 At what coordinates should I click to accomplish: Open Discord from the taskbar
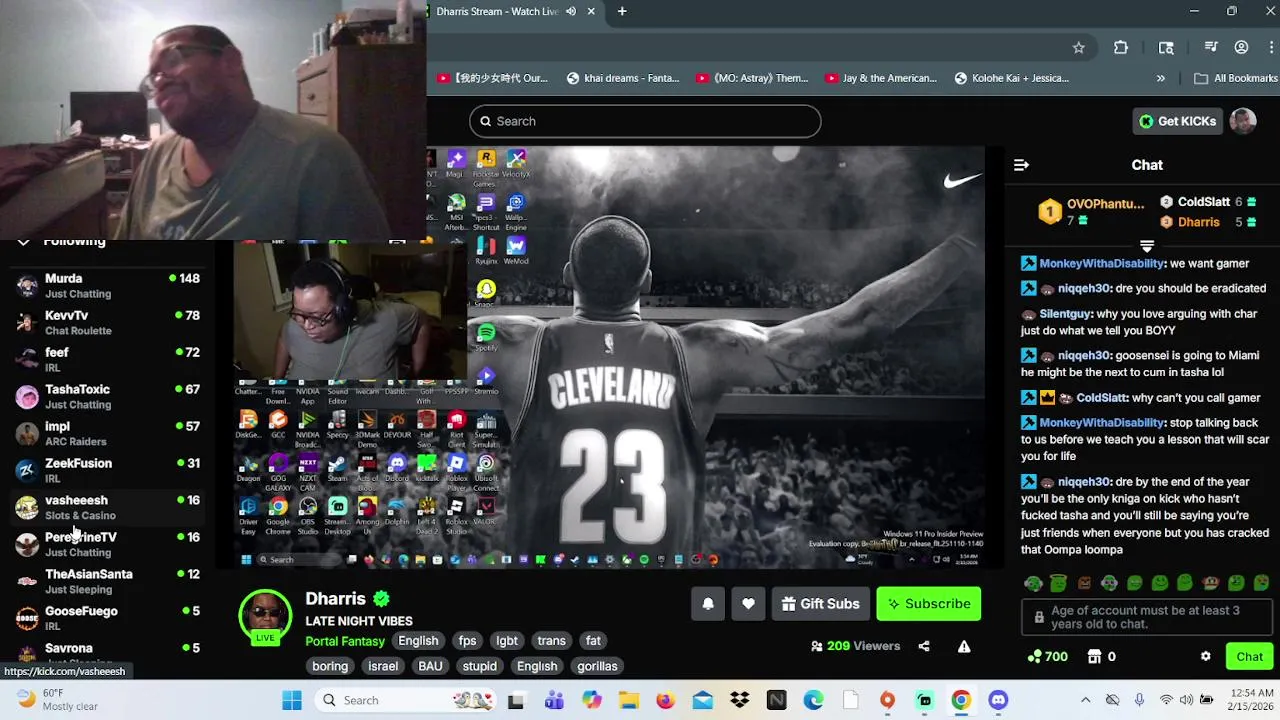pyautogui.click(x=998, y=700)
